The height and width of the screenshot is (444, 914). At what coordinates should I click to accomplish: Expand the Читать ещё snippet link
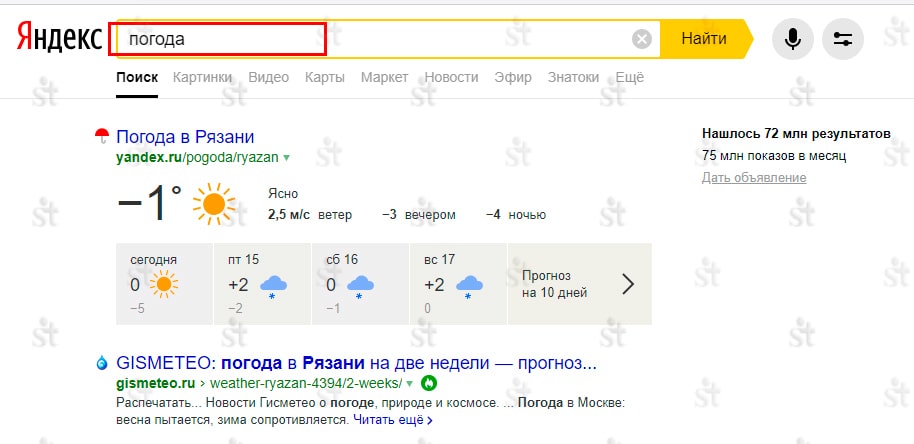[x=393, y=420]
